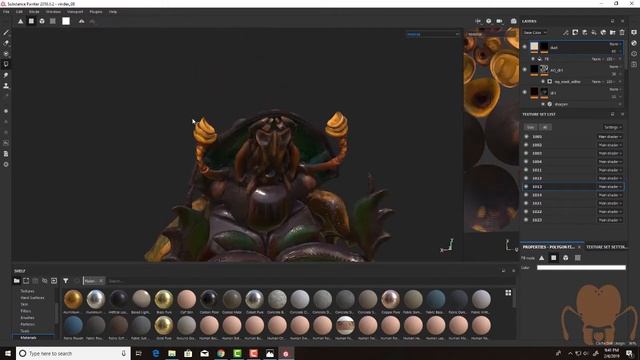640x360 pixels.
Task: Toggle visibility of texture set 1001
Action: tap(527, 137)
